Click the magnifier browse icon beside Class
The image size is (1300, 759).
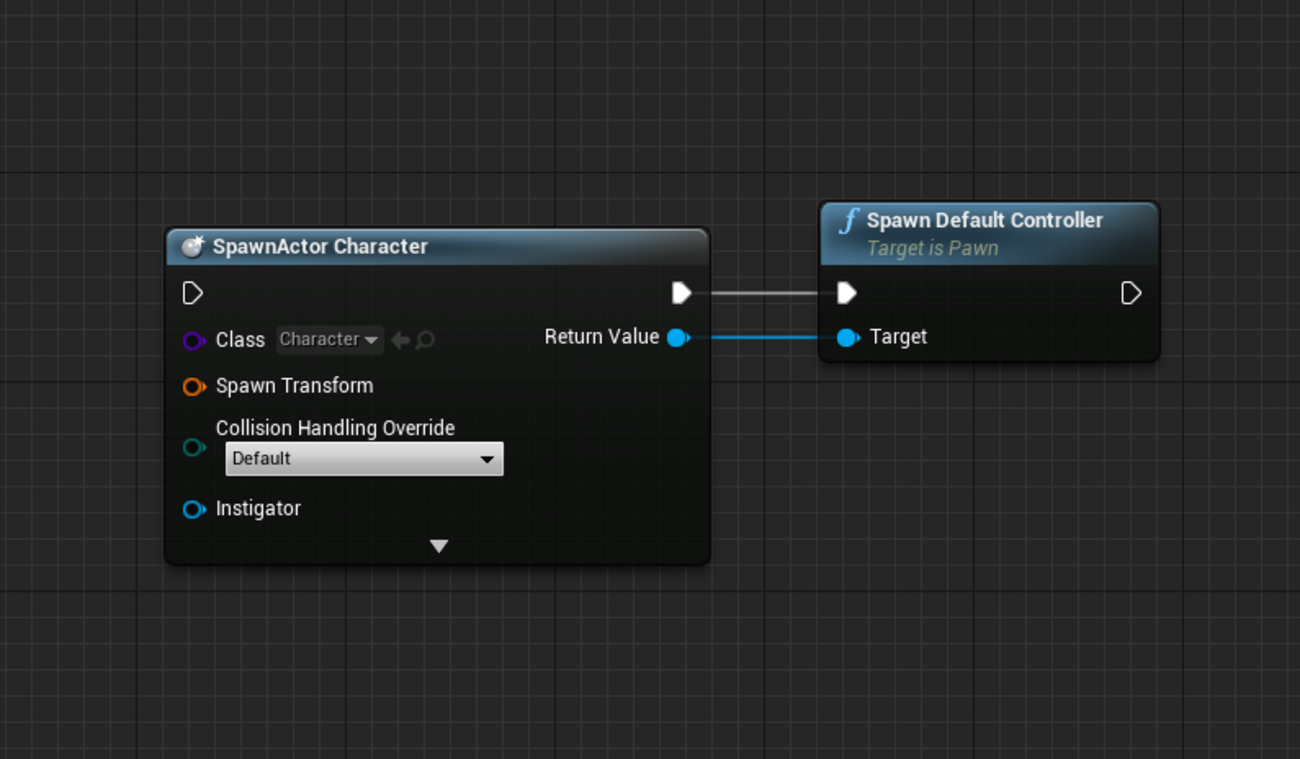point(425,340)
